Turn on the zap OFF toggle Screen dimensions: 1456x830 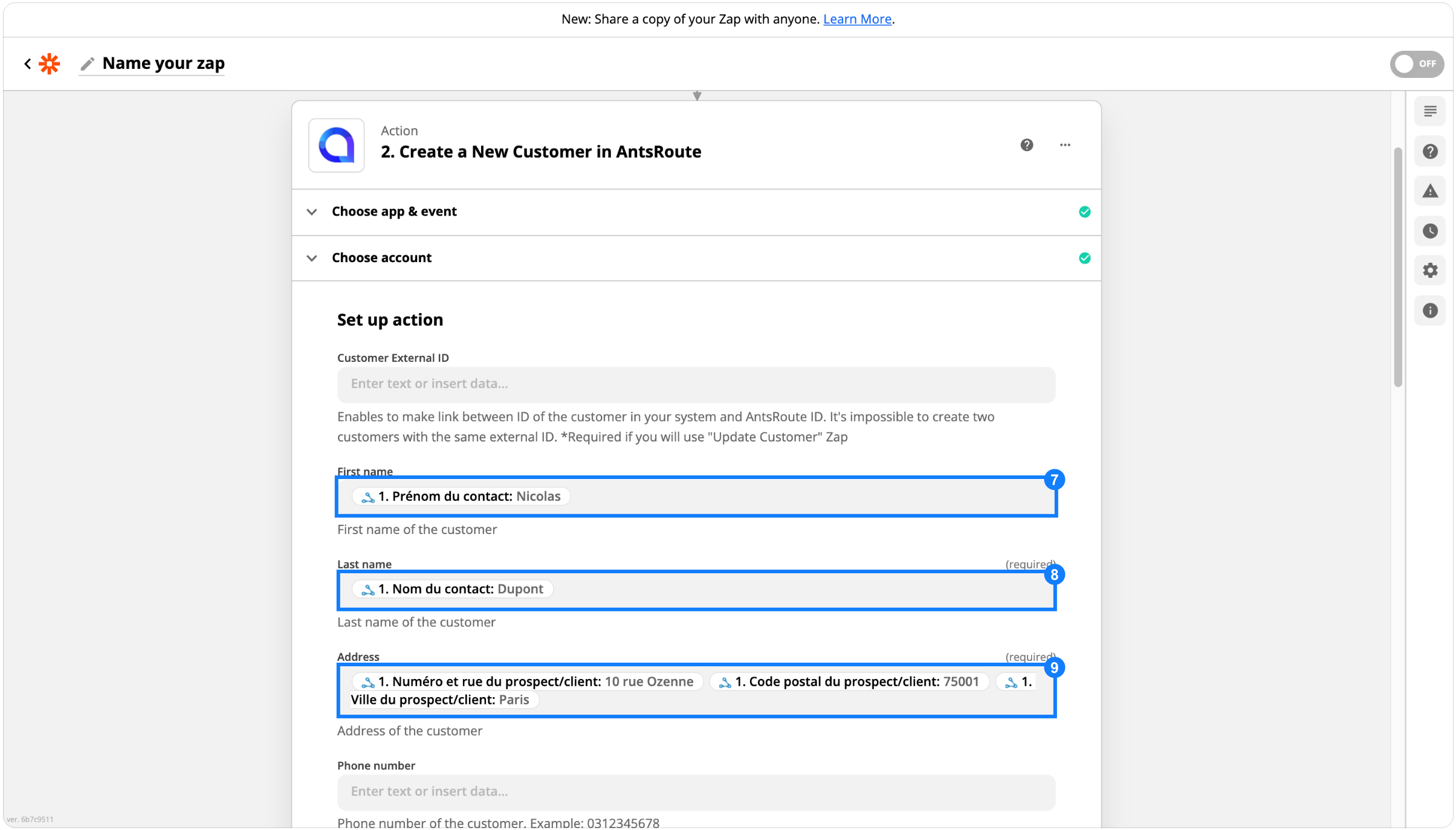pos(1417,64)
